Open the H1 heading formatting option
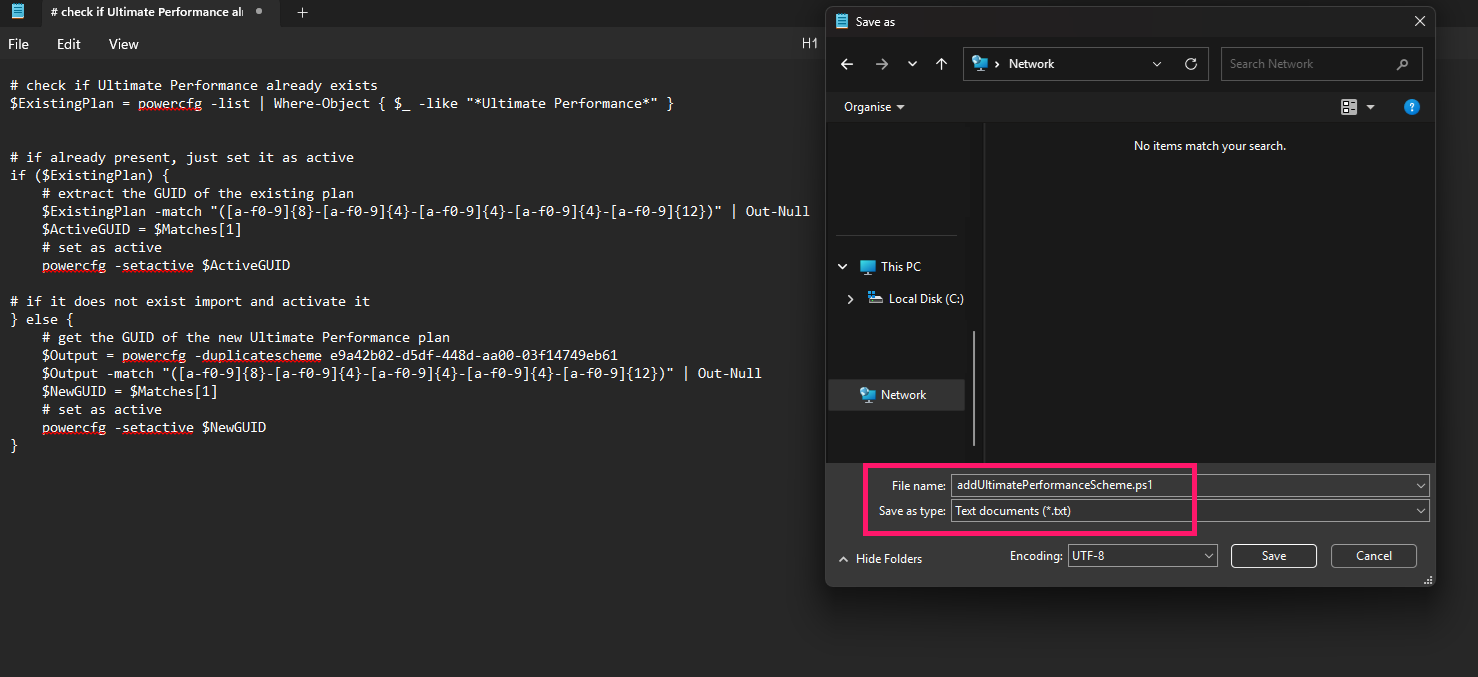The image size is (1478, 677). (x=810, y=44)
